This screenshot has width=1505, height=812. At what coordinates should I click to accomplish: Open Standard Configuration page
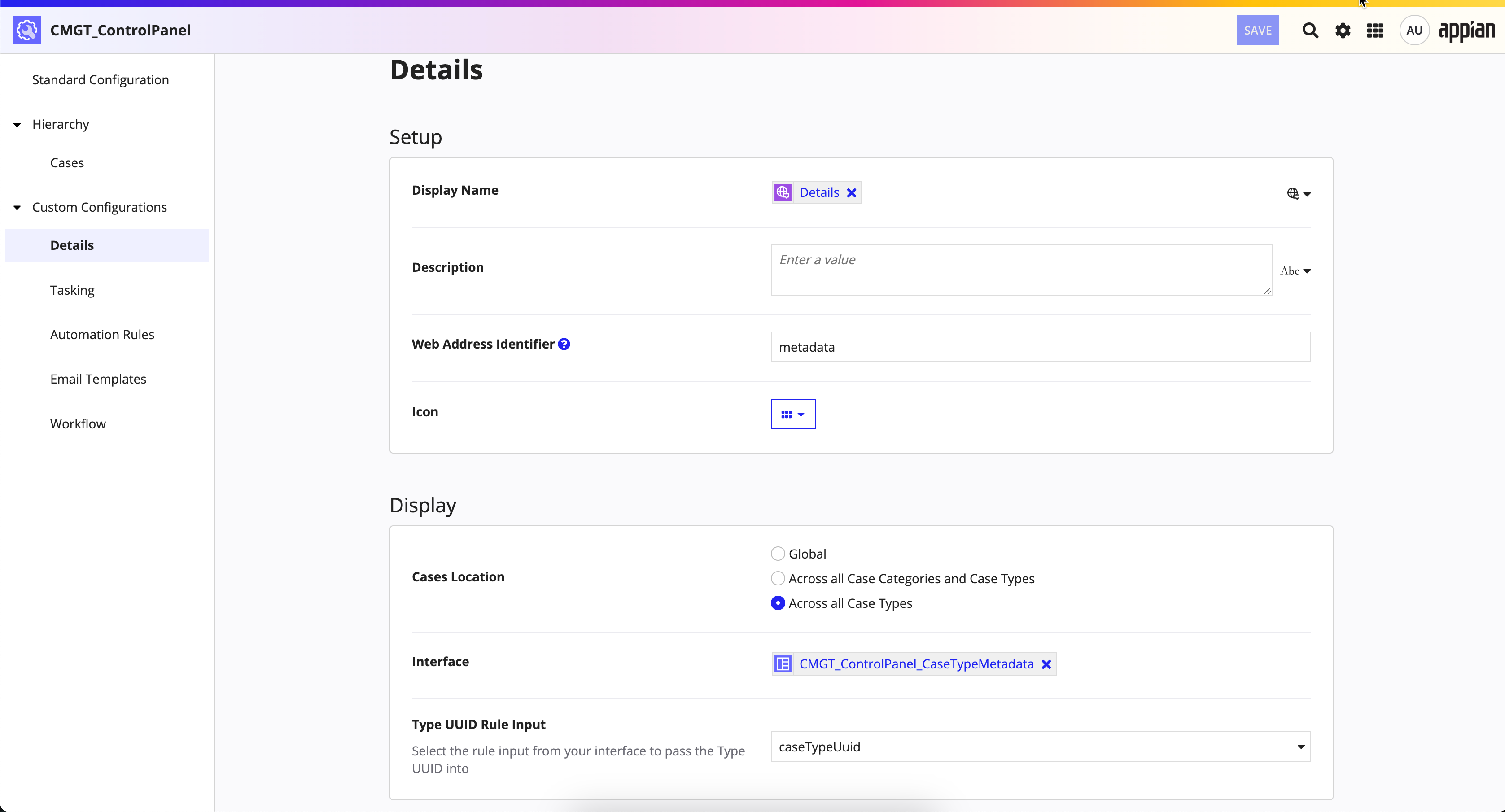click(x=101, y=79)
